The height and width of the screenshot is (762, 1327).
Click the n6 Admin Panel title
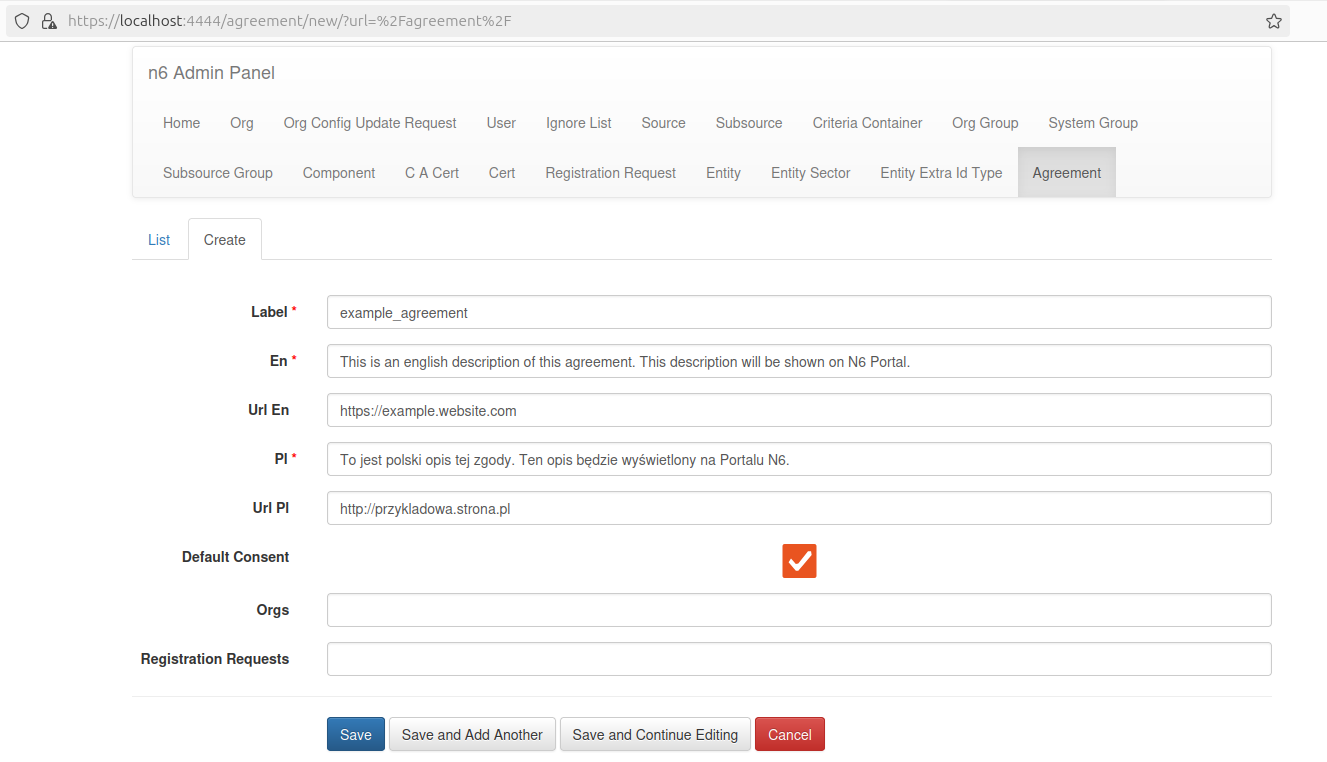[x=211, y=73]
